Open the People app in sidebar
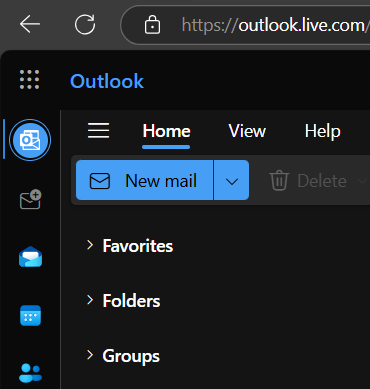Viewport: 370px width, 389px height. pyautogui.click(x=30, y=373)
